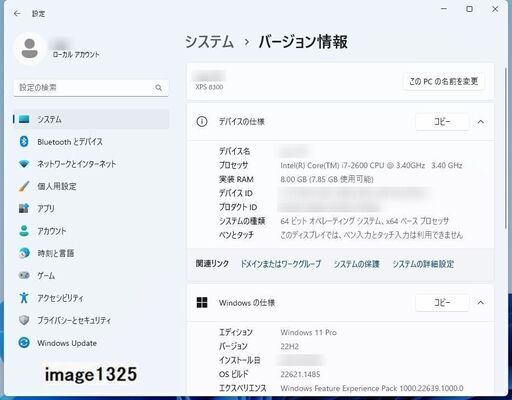Open アプリ settings page
The image size is (512, 400).
91,209
